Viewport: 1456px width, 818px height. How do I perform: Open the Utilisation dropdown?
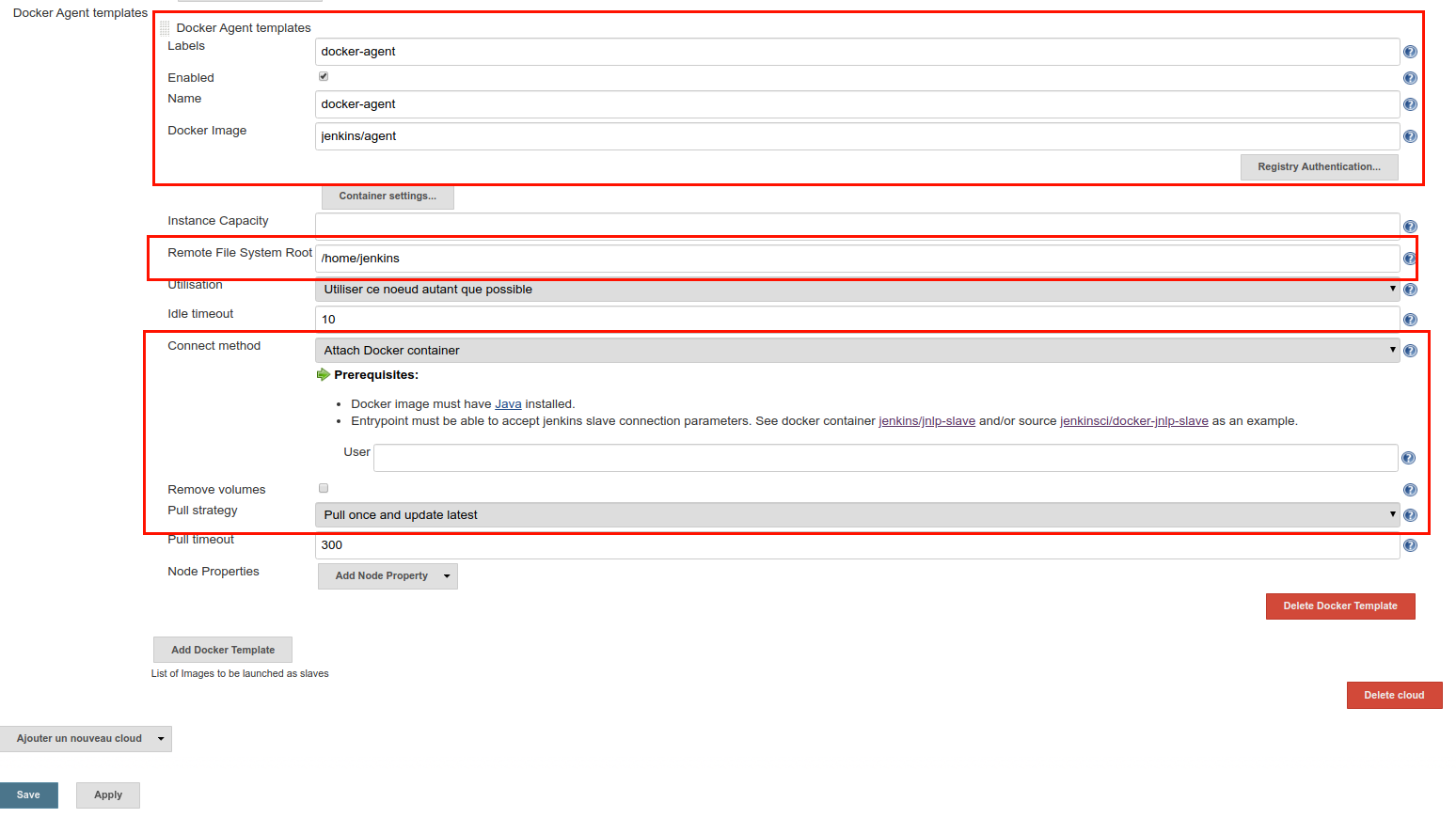pyautogui.click(x=856, y=290)
